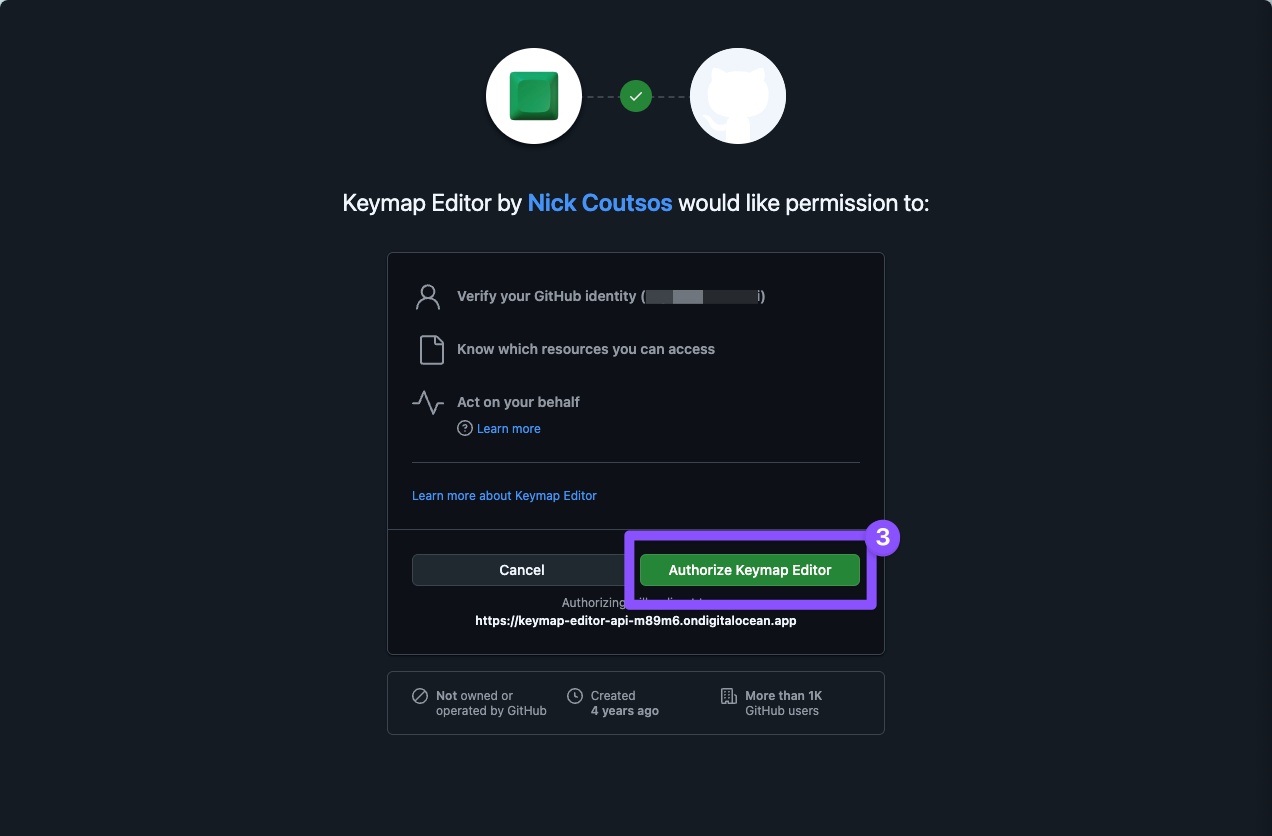Open Learn more under Act on your behalf
Viewport: 1272px width, 836px height.
(509, 428)
